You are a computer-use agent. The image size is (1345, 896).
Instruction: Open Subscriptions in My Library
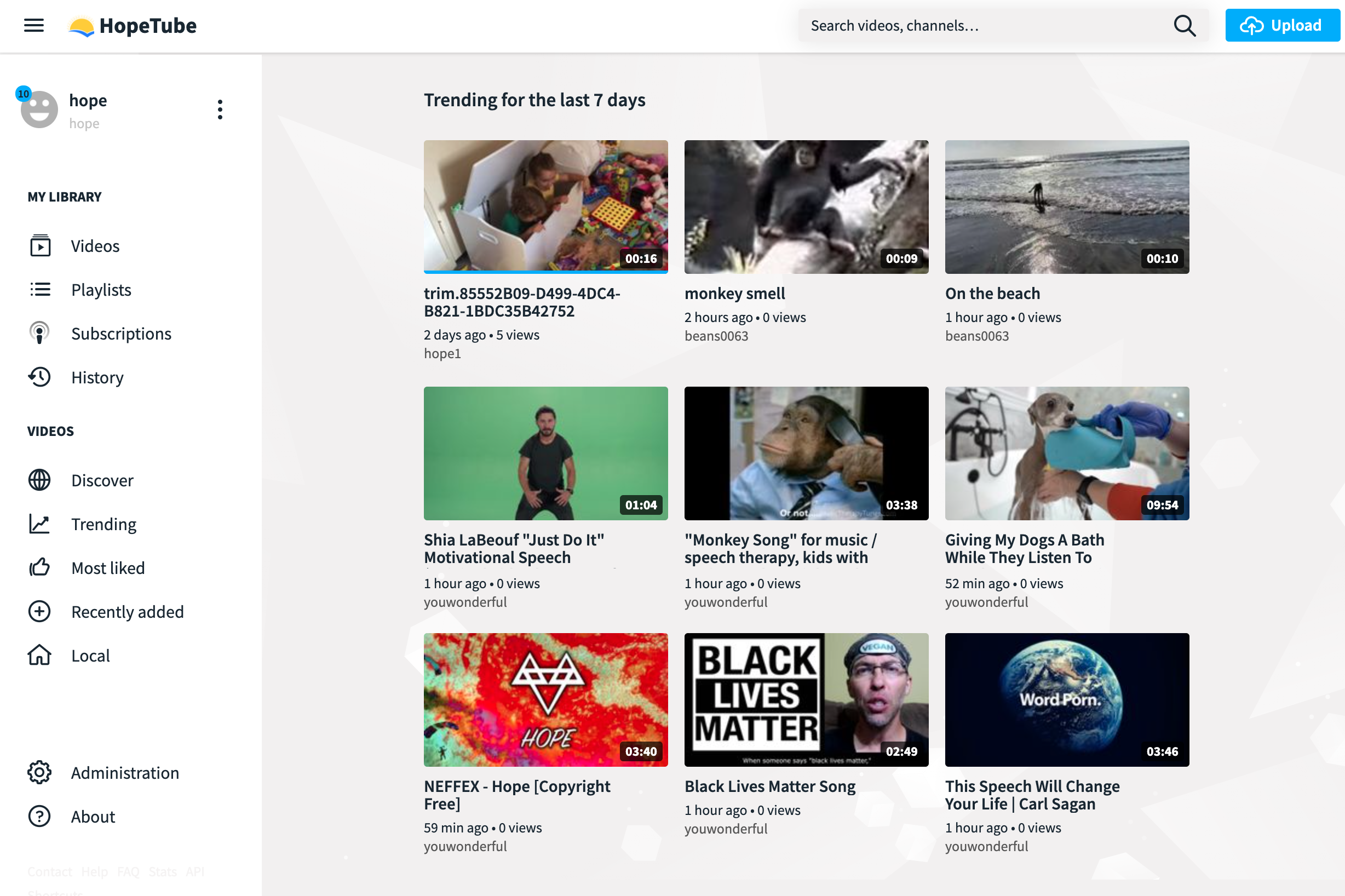tap(120, 333)
